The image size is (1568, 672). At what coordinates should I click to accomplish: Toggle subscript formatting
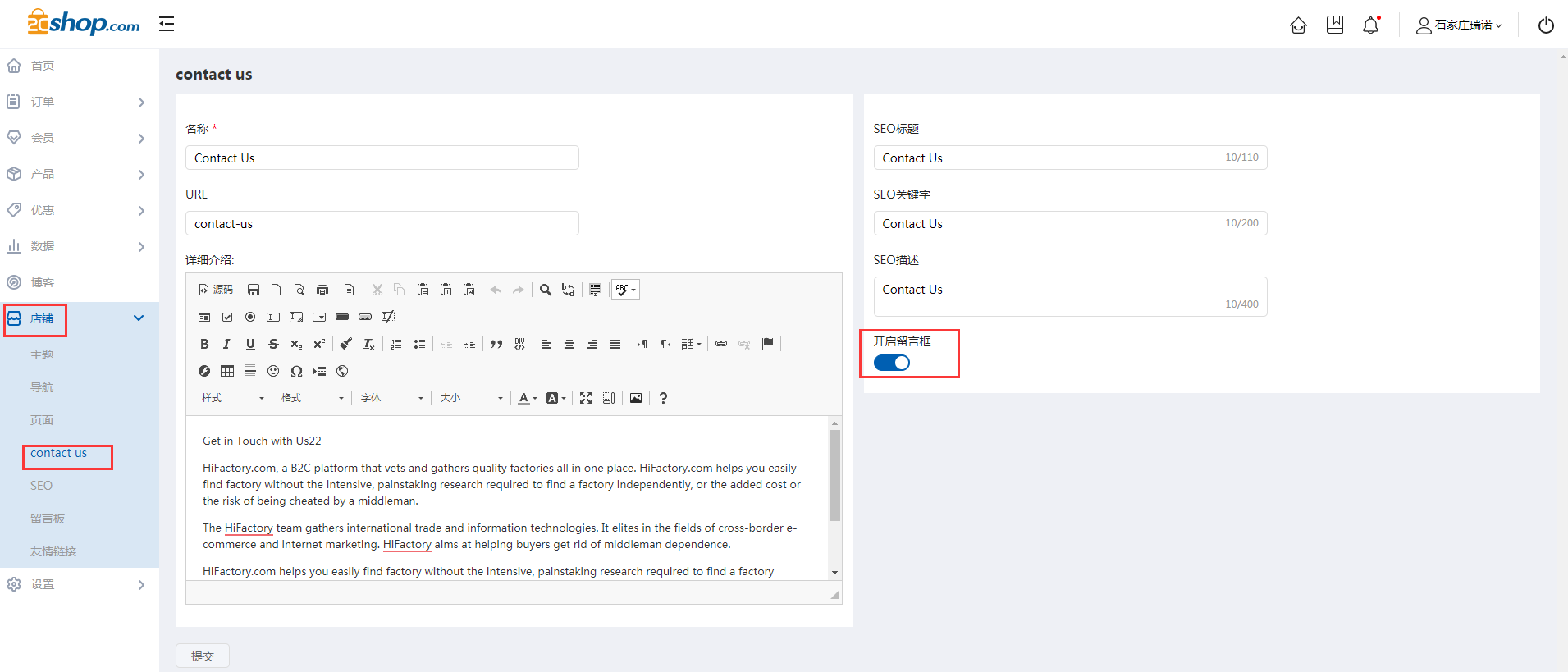(296, 344)
